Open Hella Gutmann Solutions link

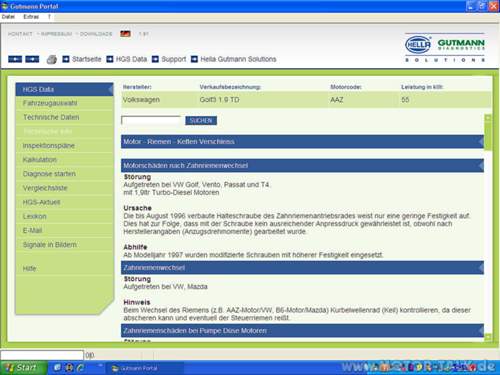click(234, 59)
